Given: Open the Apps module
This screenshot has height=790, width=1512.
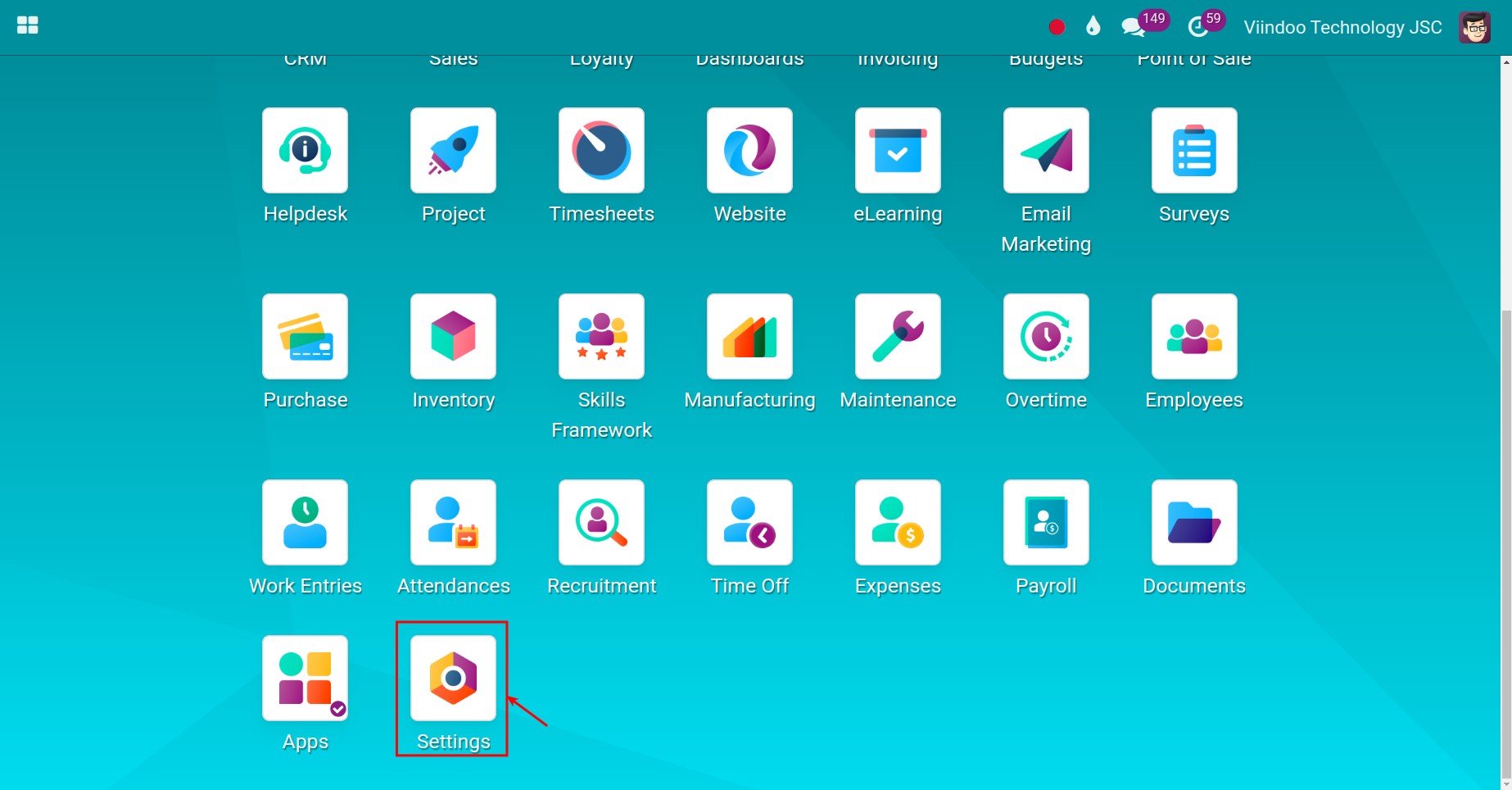Looking at the screenshot, I should [x=305, y=679].
